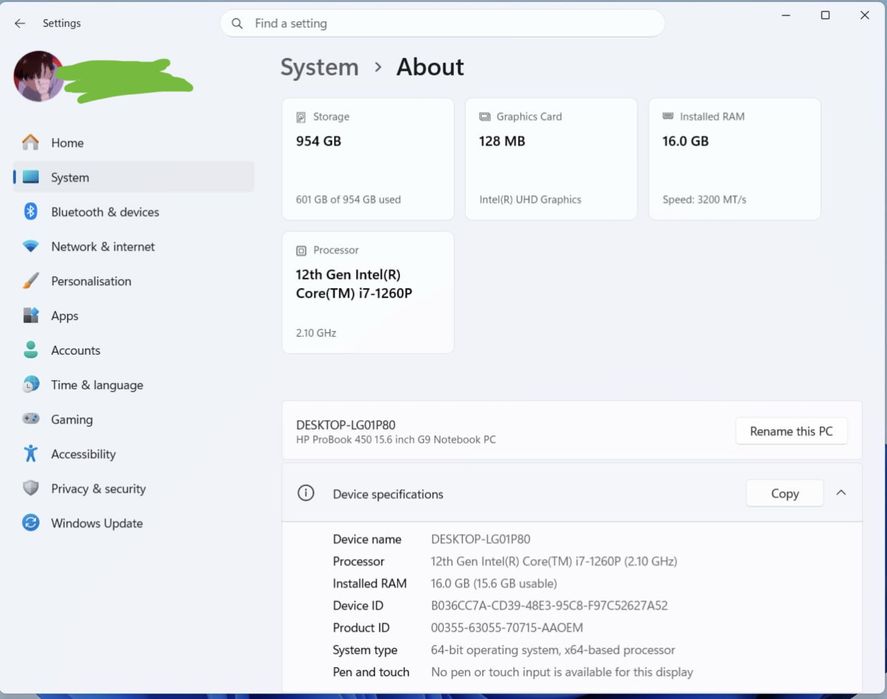Click the search magnifier icon
The image size is (887, 699).
click(x=237, y=24)
